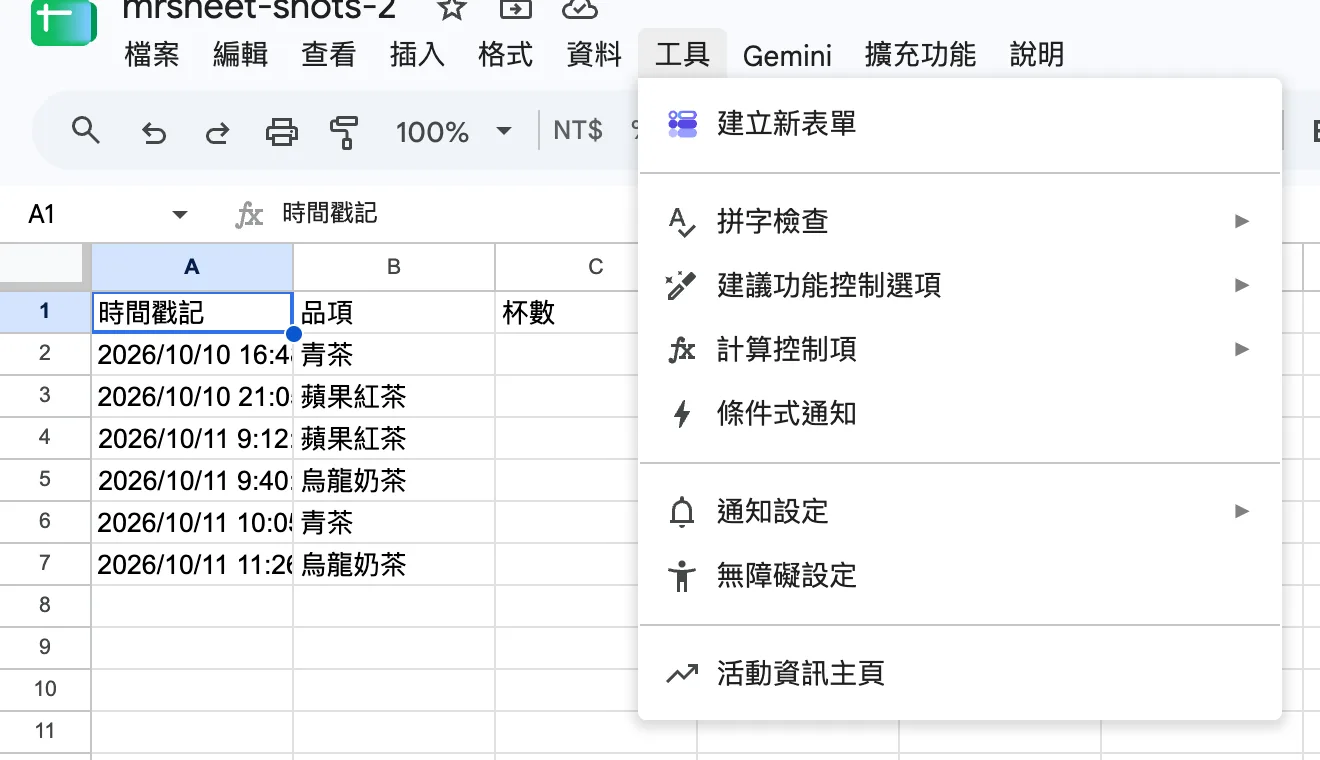The width and height of the screenshot is (1320, 760).
Task: Star the mrsheet-shots-2 document
Action: coord(452,9)
